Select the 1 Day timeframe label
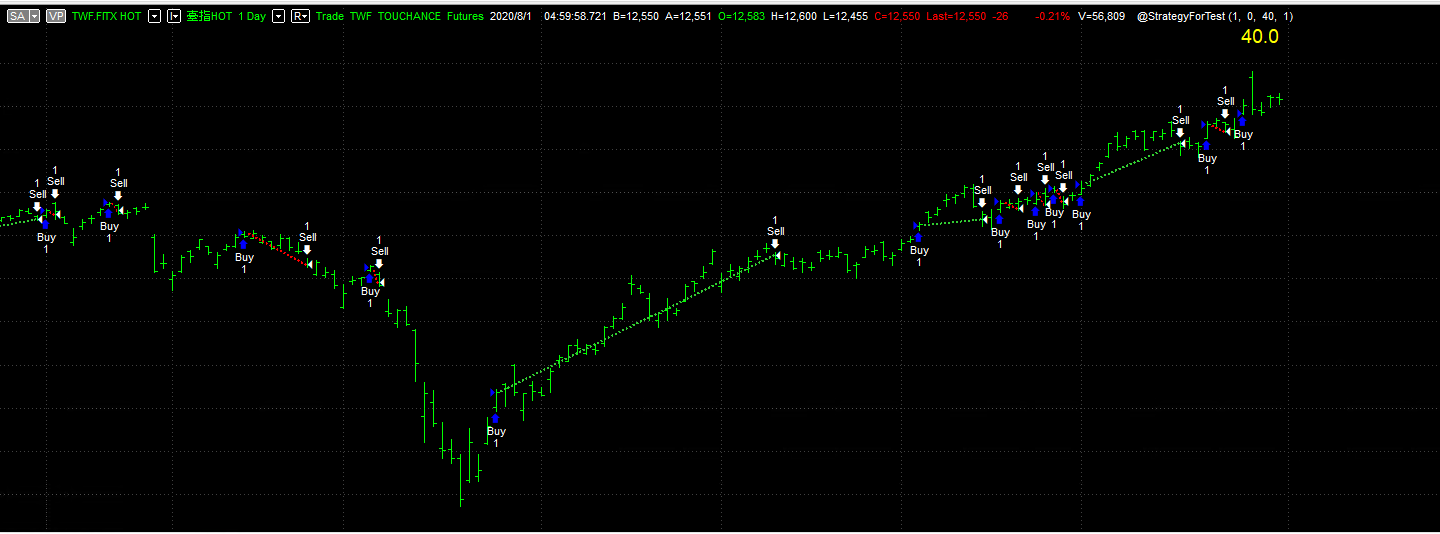Viewport: 1440px width, 534px height. pyautogui.click(x=252, y=17)
